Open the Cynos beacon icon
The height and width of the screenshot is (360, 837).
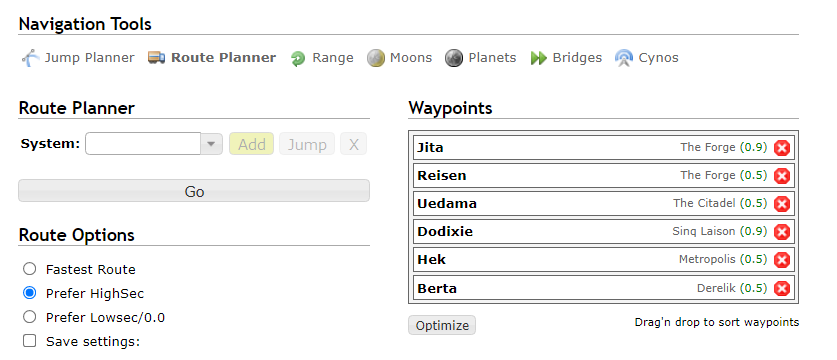coord(623,58)
